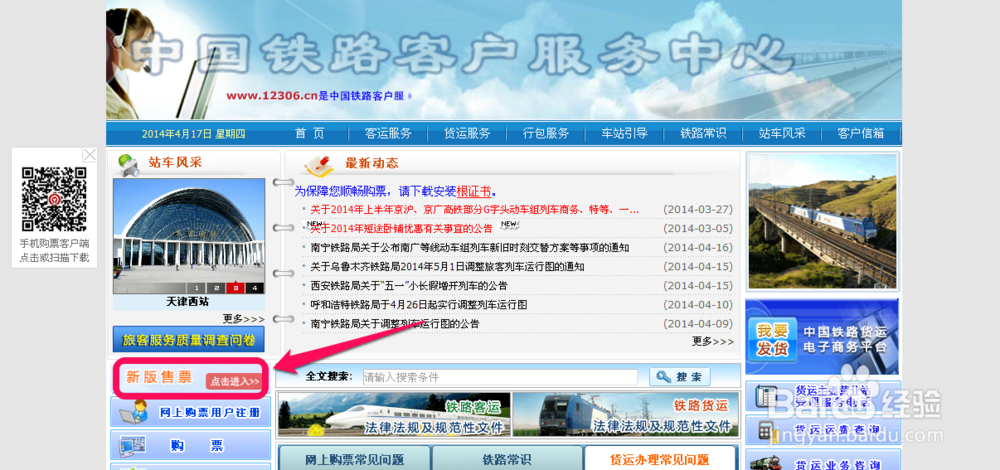The image size is (1000, 470).
Task: Open the 铁路货运 法律法规 banner
Action: pyautogui.click(x=626, y=415)
